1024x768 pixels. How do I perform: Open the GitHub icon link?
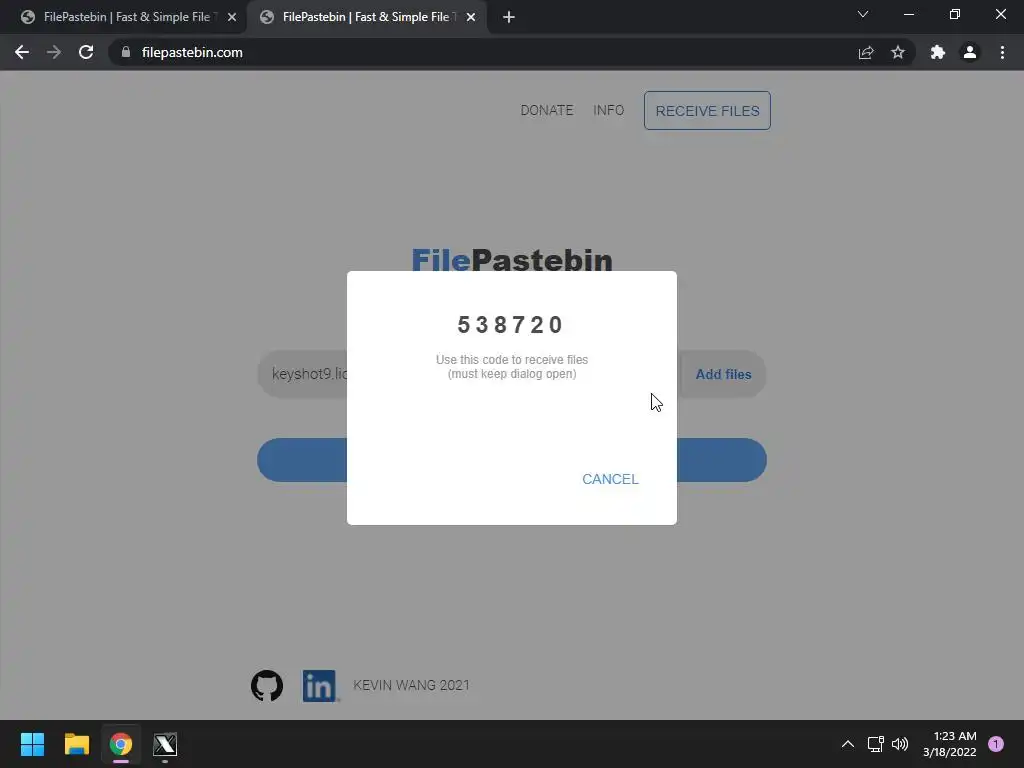[x=267, y=686]
